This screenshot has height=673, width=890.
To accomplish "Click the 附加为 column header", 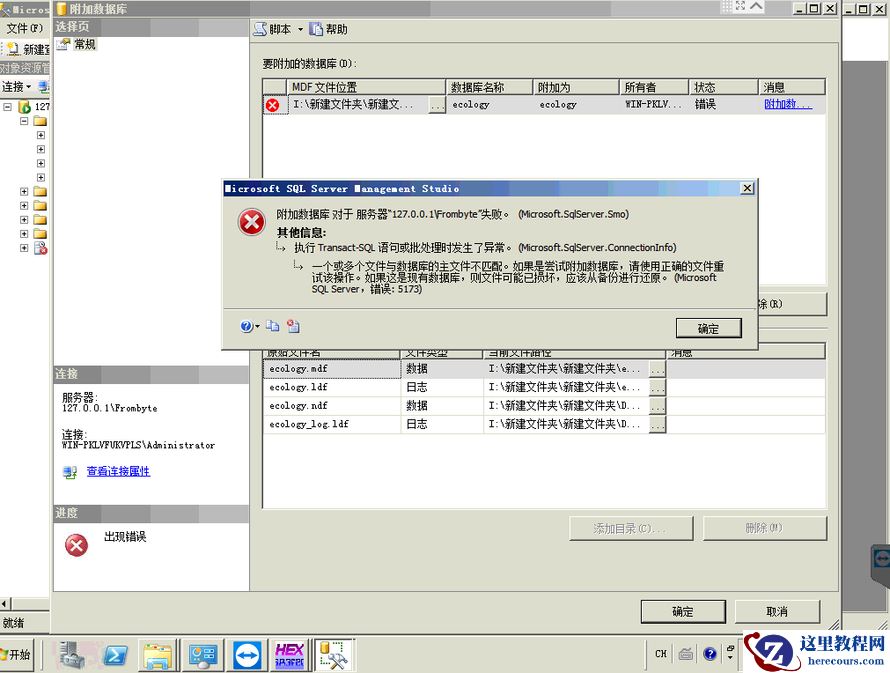I will 576,87.
